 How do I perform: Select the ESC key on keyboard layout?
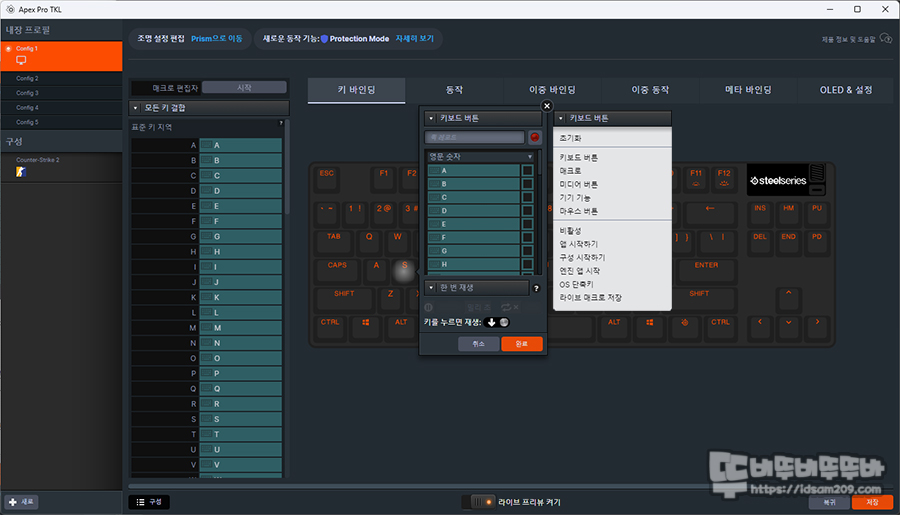327,178
